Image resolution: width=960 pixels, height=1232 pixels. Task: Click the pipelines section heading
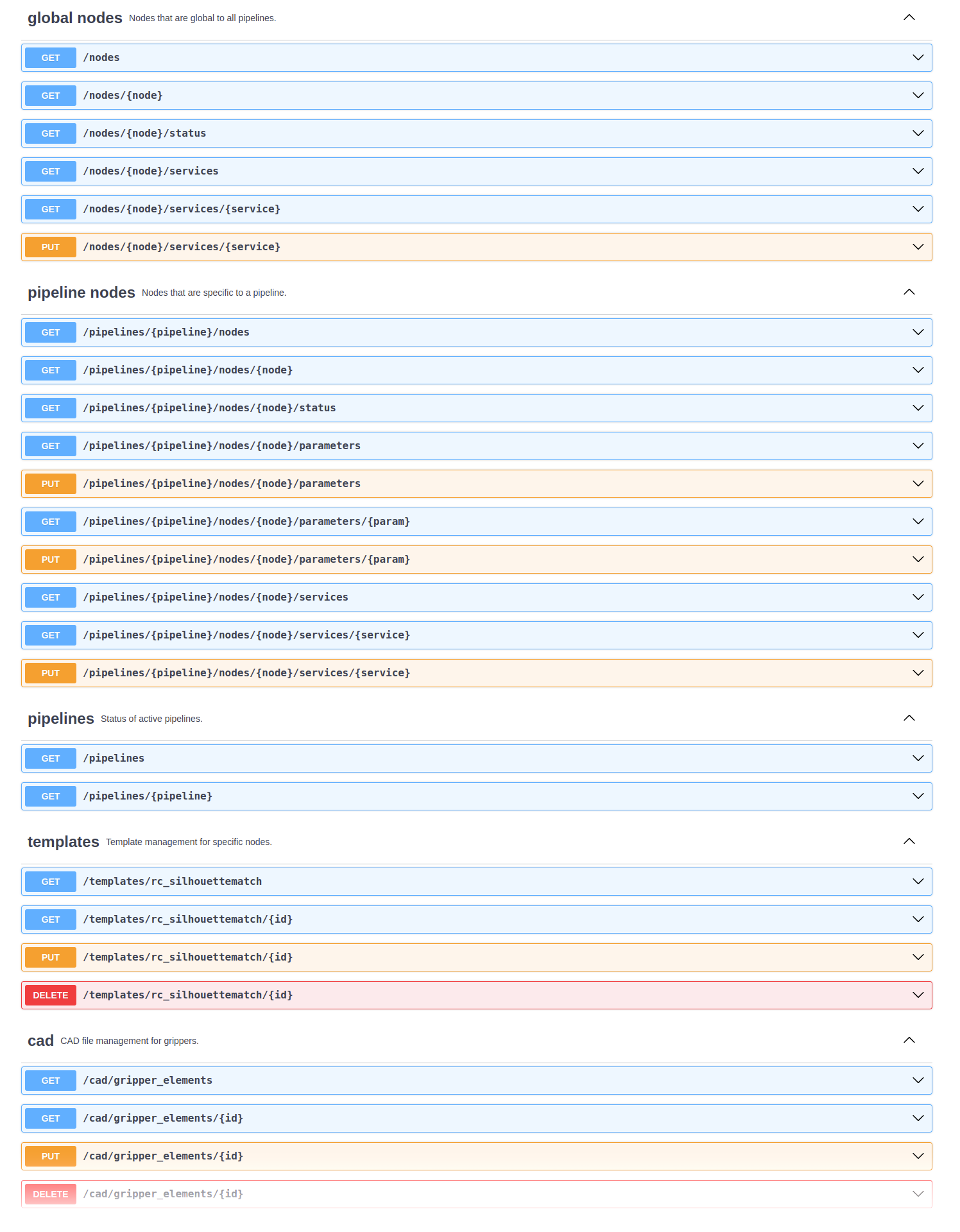tap(61, 719)
